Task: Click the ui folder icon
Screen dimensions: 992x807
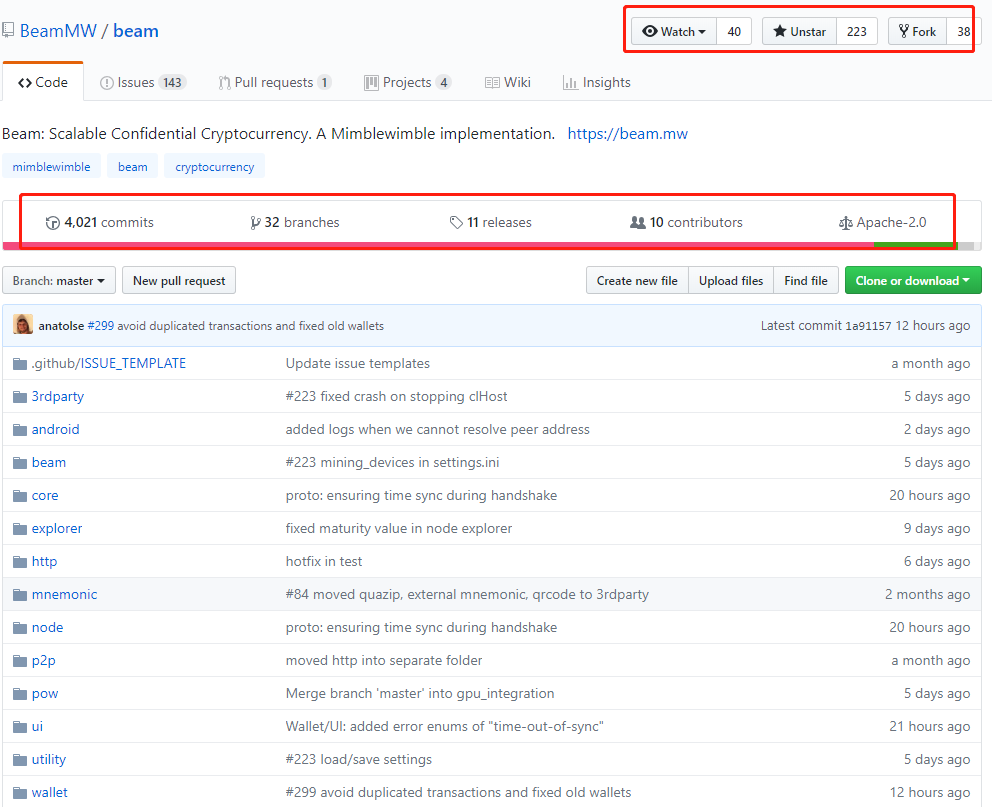Action: click(x=20, y=727)
